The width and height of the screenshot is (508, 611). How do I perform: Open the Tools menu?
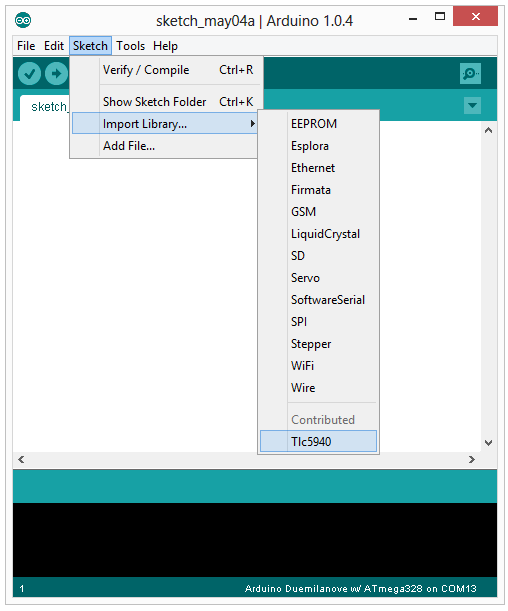[131, 46]
